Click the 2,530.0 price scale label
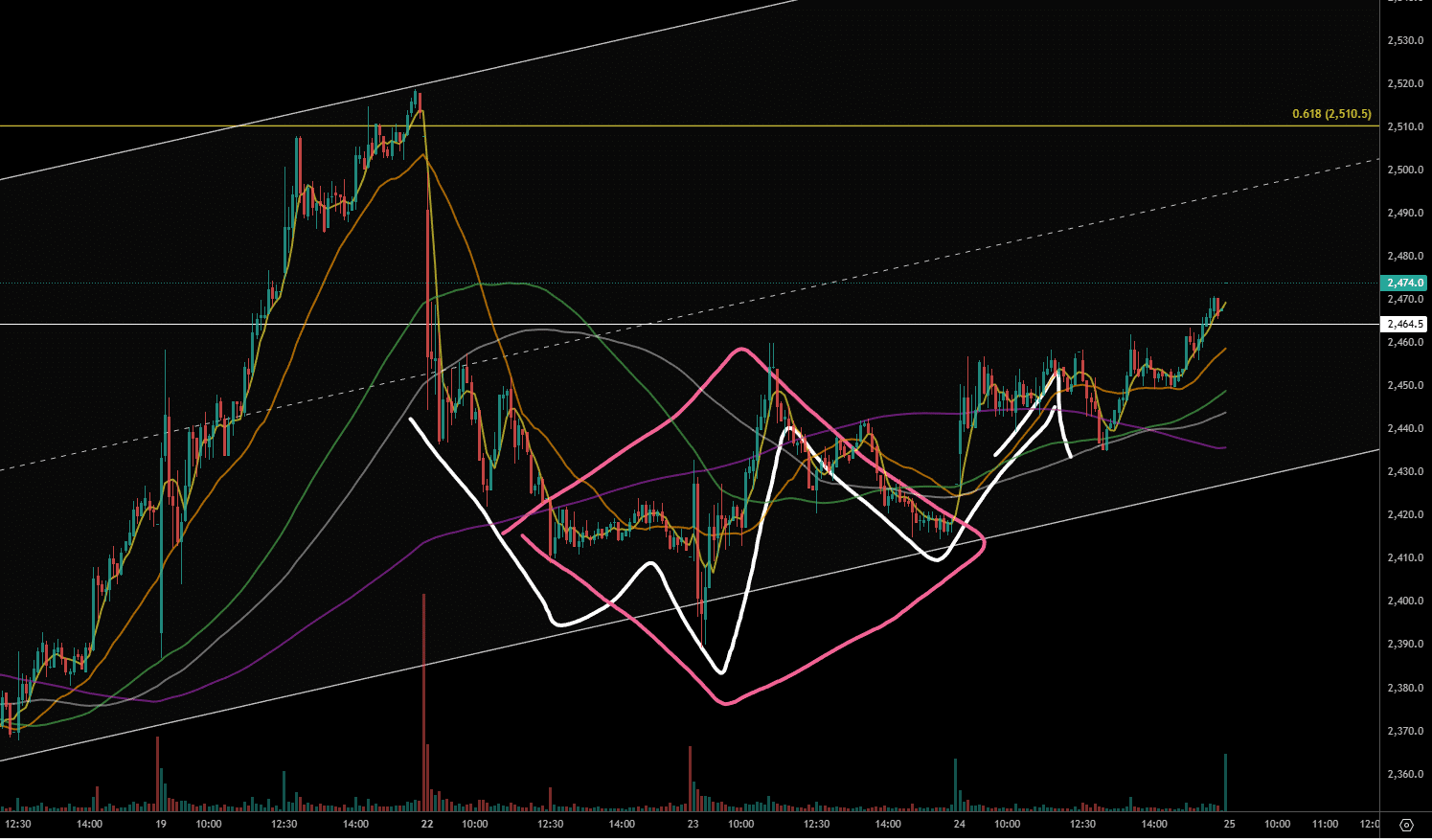 point(1405,40)
